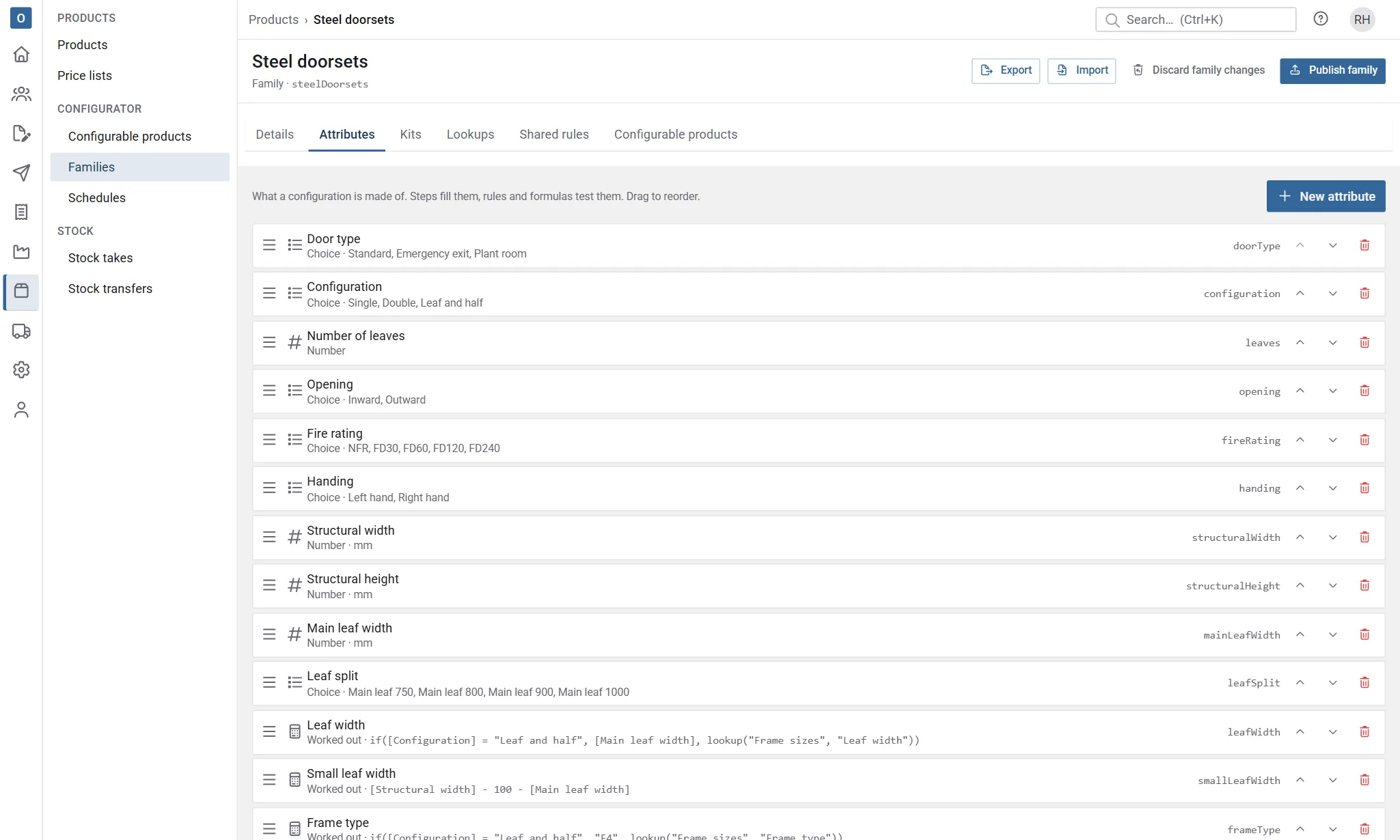Open the document edit icon in sidebar
Viewport: 1400px width, 840px height.
[x=21, y=134]
